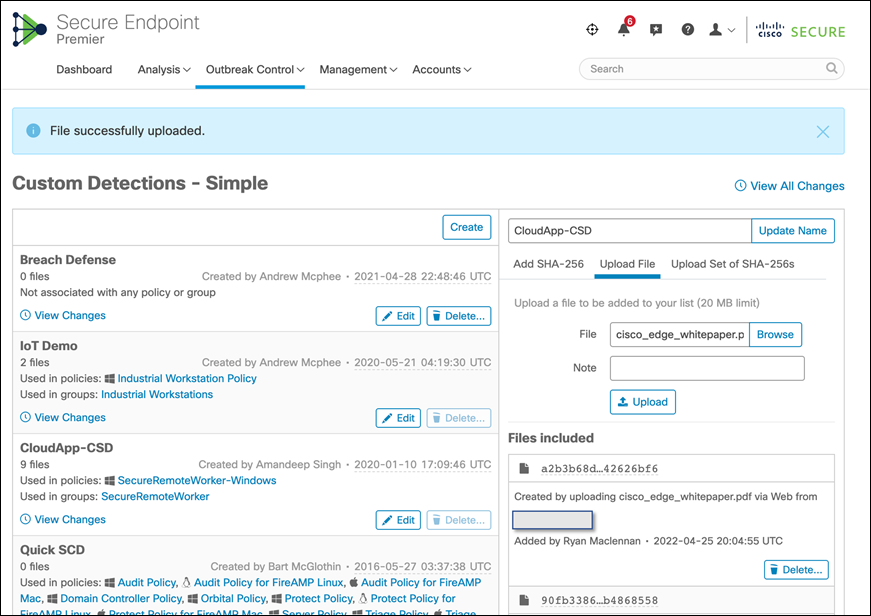Select the 90fb3386…b4868558 hash text
The height and width of the screenshot is (616, 871).
pos(599,600)
